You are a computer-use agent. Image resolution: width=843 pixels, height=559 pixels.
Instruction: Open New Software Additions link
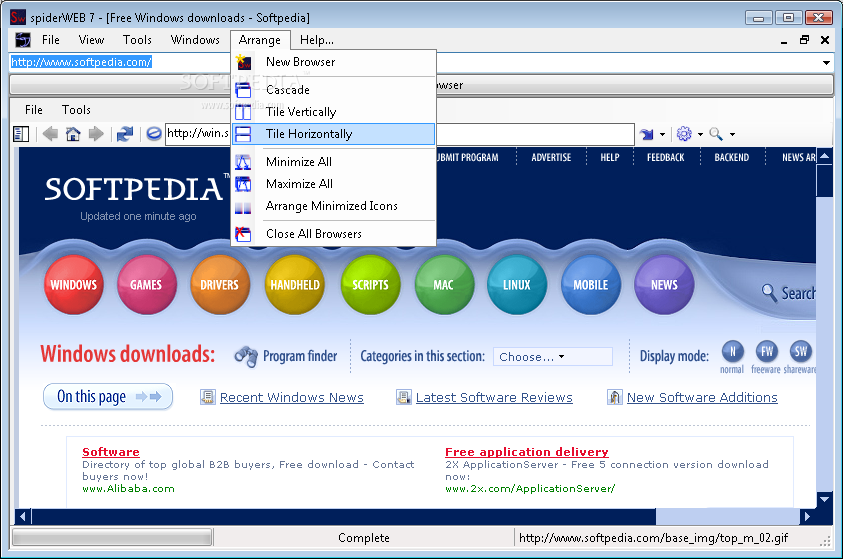pos(702,397)
